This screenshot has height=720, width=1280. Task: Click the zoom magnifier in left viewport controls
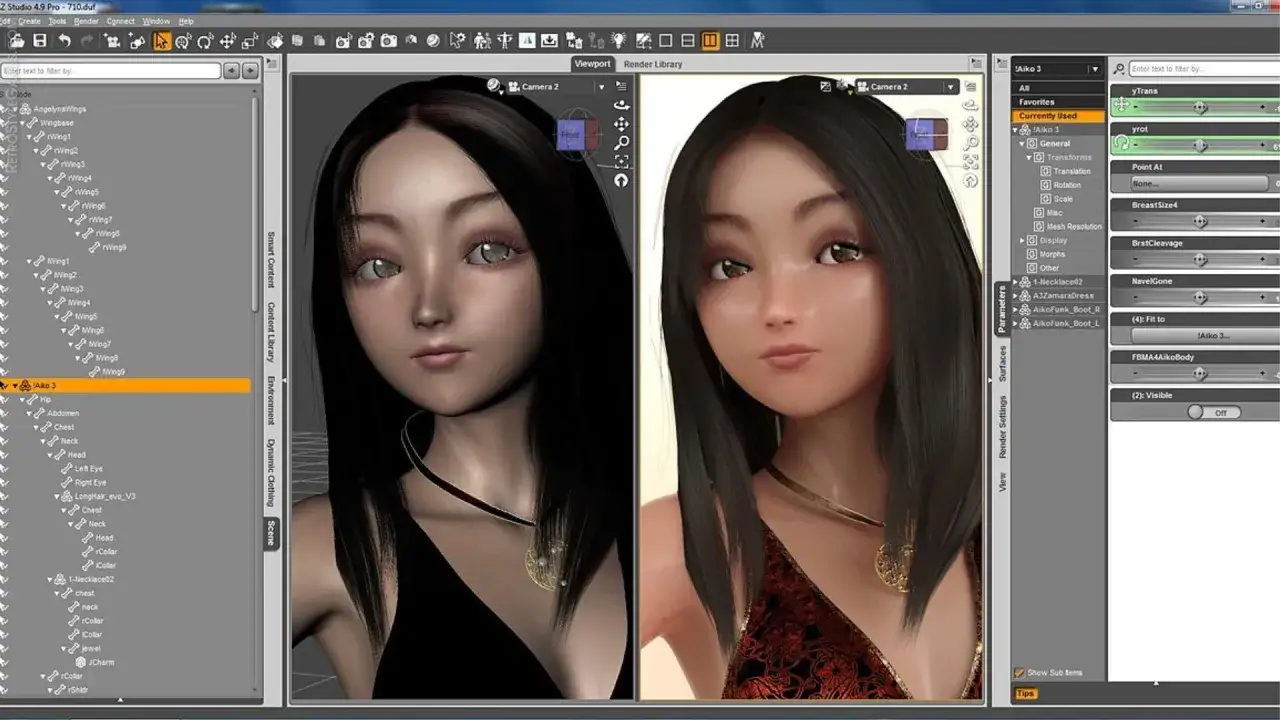coord(621,143)
